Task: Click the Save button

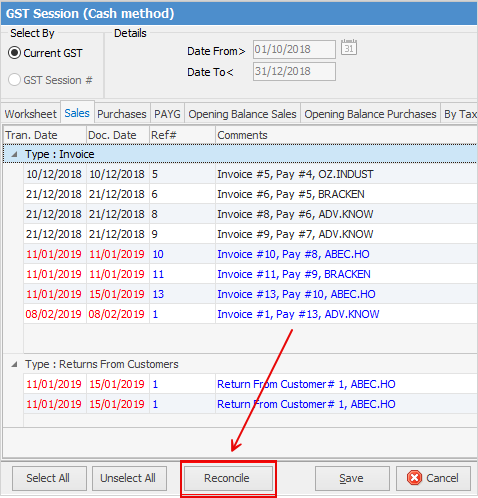Action: click(x=352, y=478)
